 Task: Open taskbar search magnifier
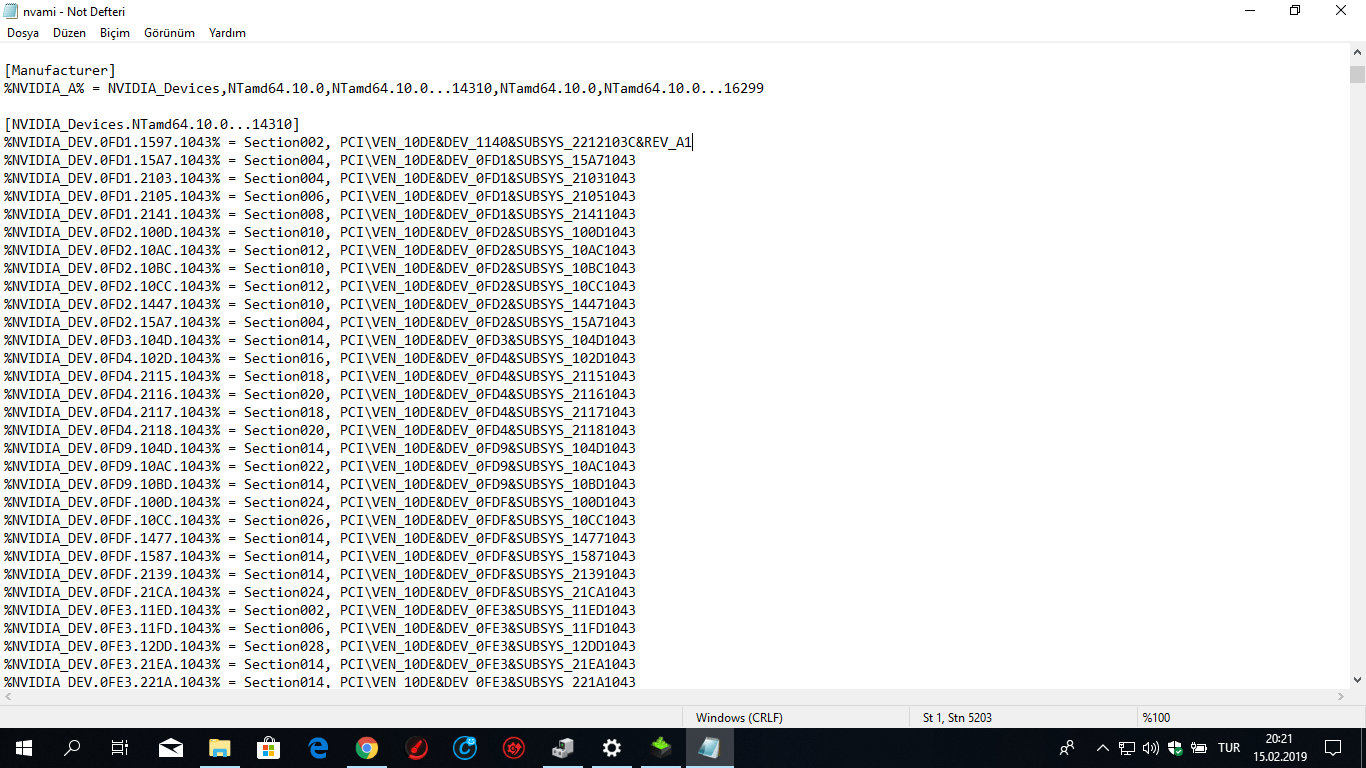click(x=72, y=747)
